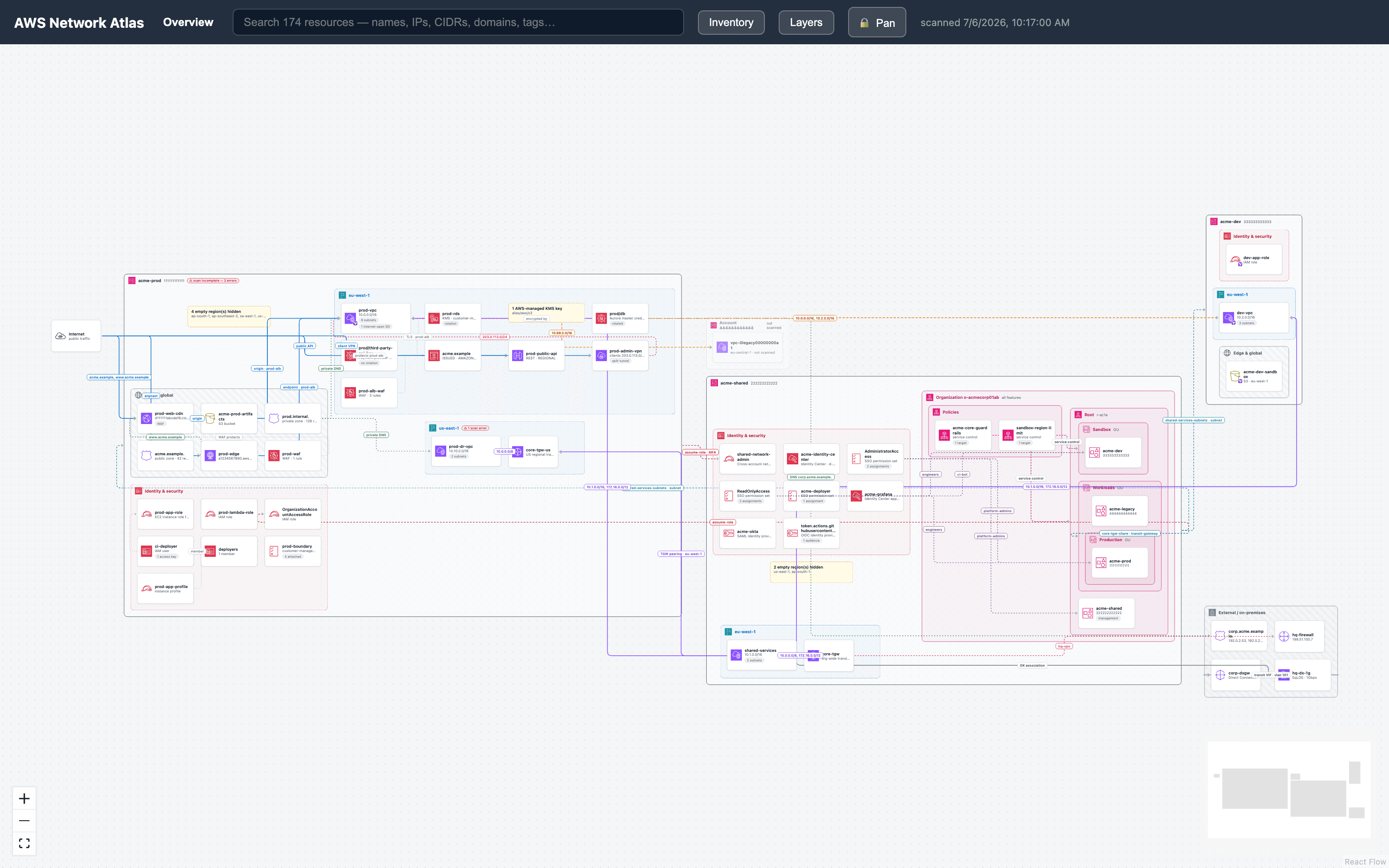Click the 'private DNS' label near us-east-1

(x=376, y=435)
